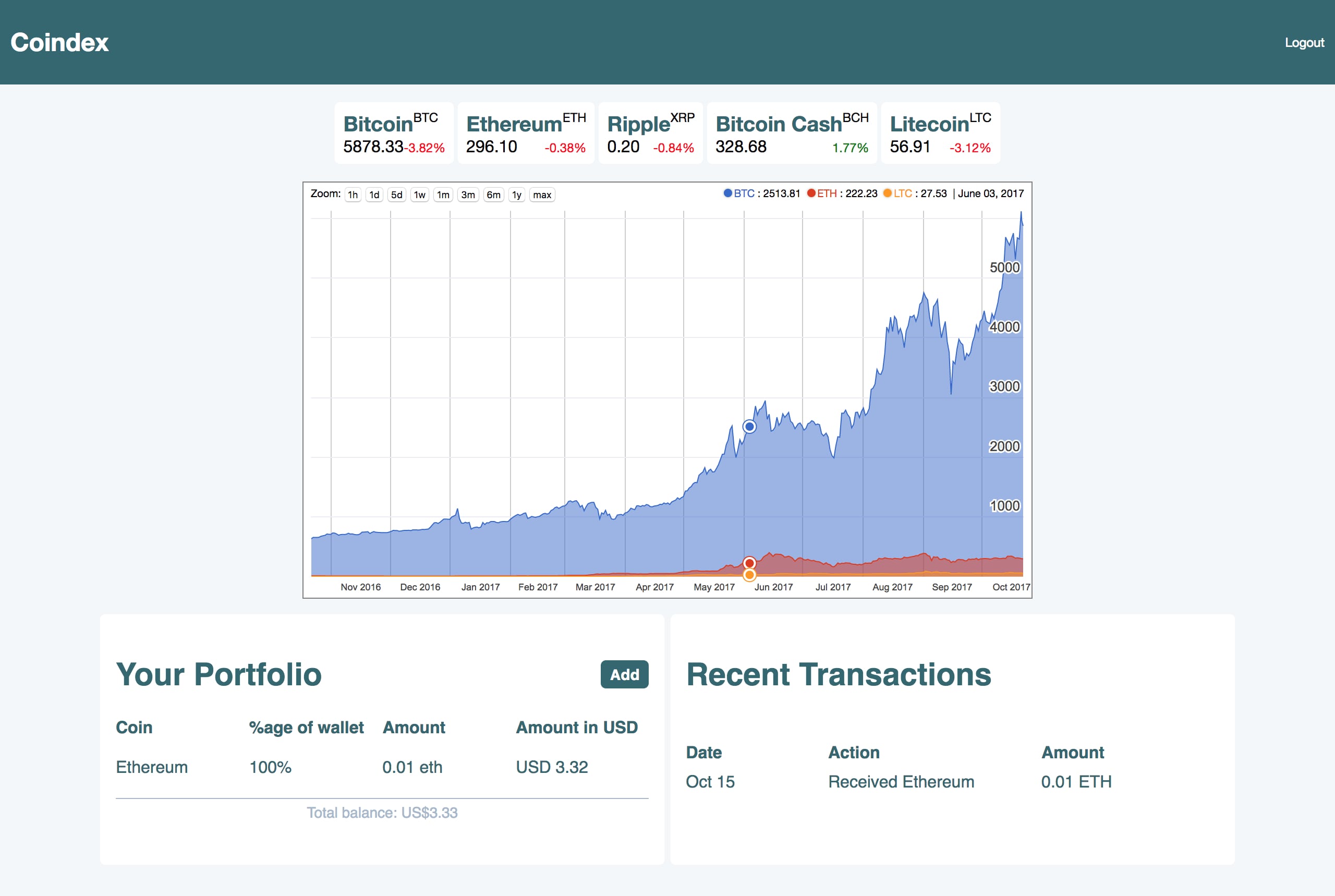Open the Ethereum ETH price card

pyautogui.click(x=526, y=133)
